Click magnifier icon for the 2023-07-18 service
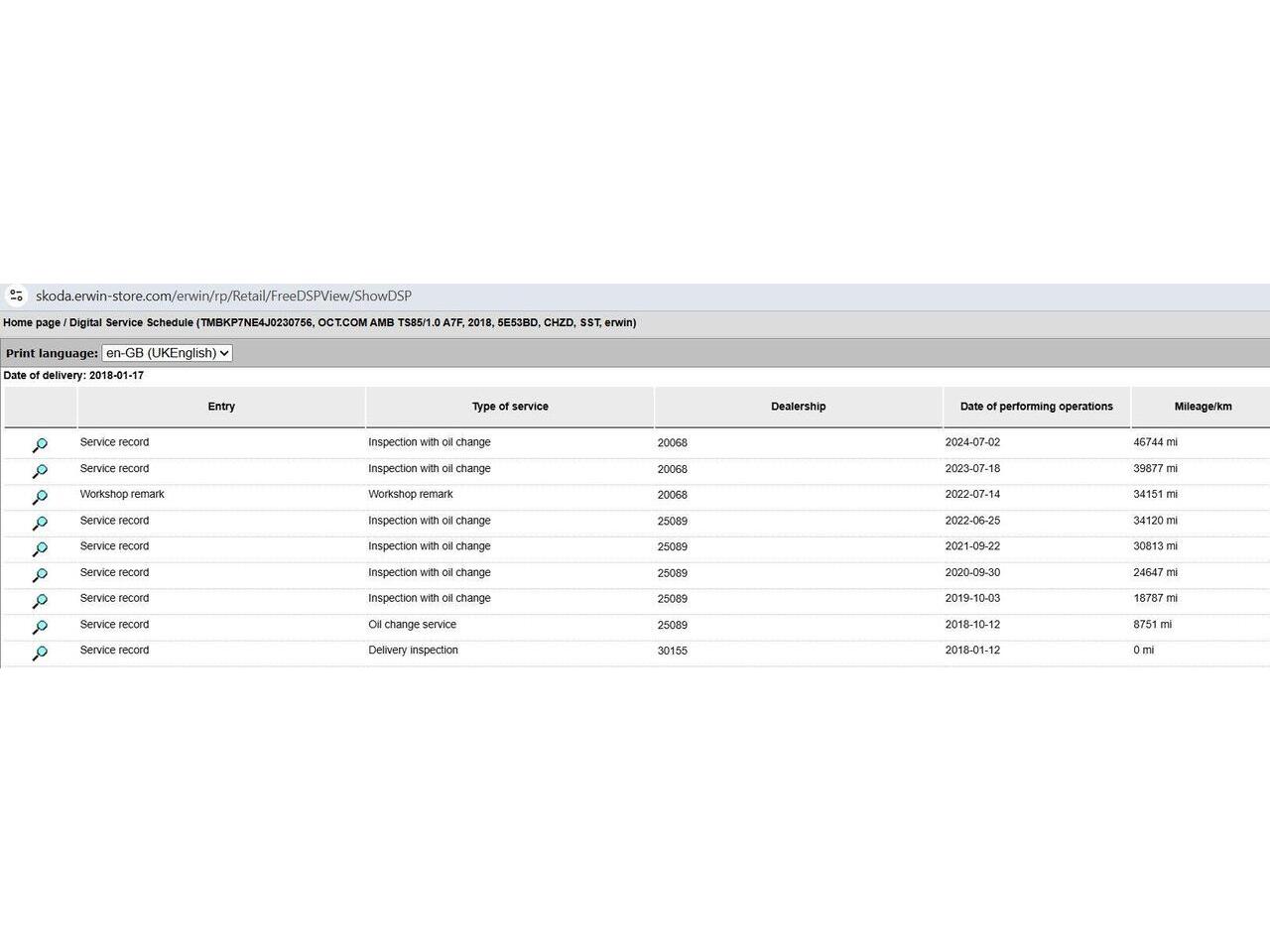 coord(40,471)
